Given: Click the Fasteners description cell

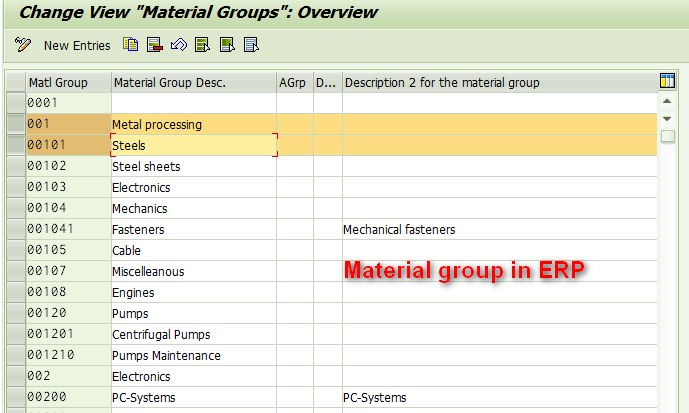Looking at the screenshot, I should 194,229.
